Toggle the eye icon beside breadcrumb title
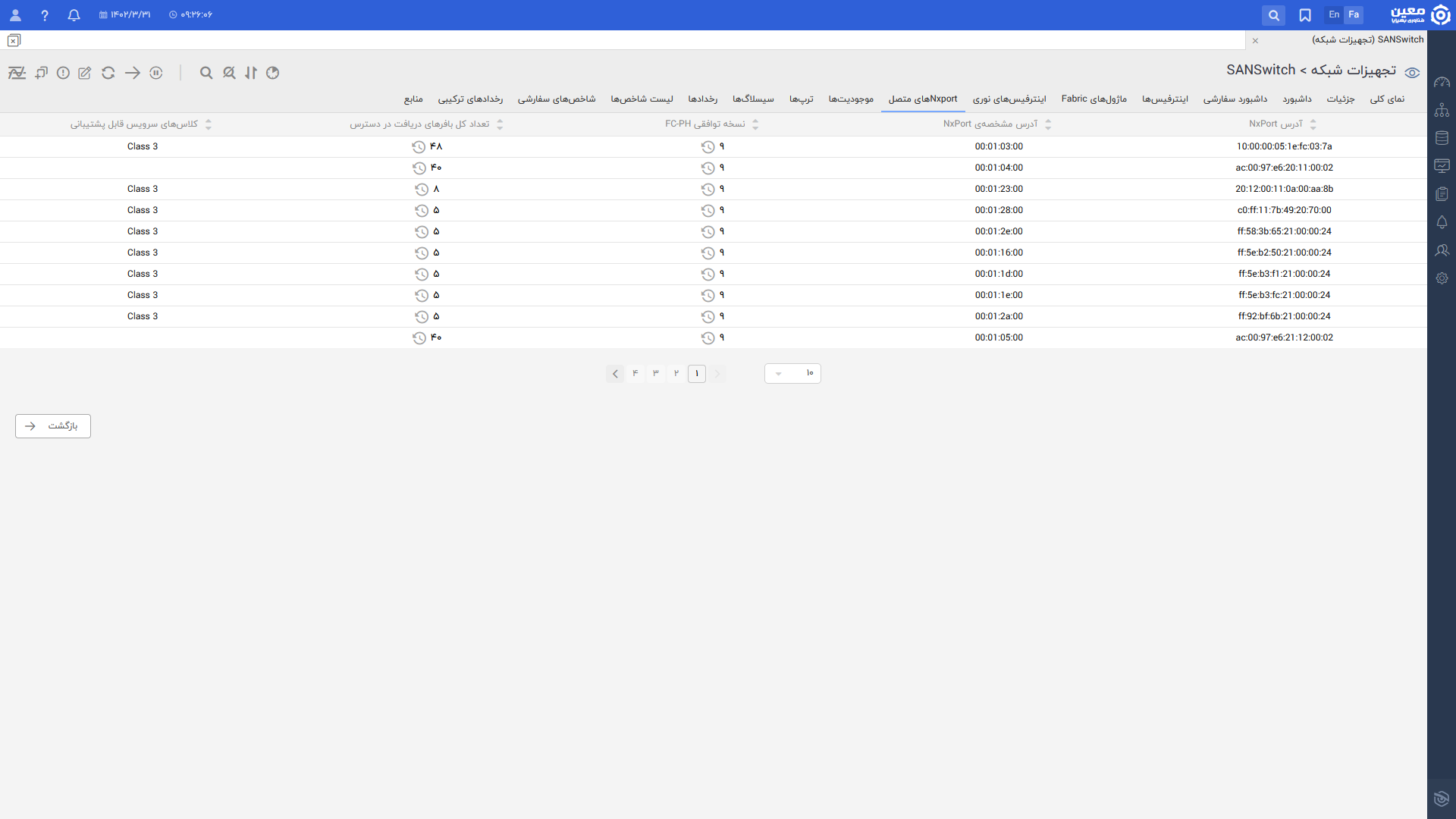This screenshot has width=1456, height=819. click(1412, 73)
